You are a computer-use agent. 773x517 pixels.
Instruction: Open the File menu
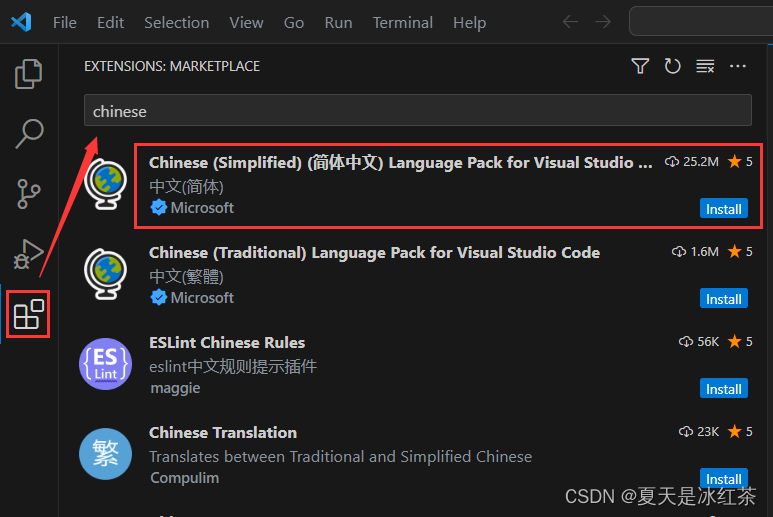click(65, 23)
